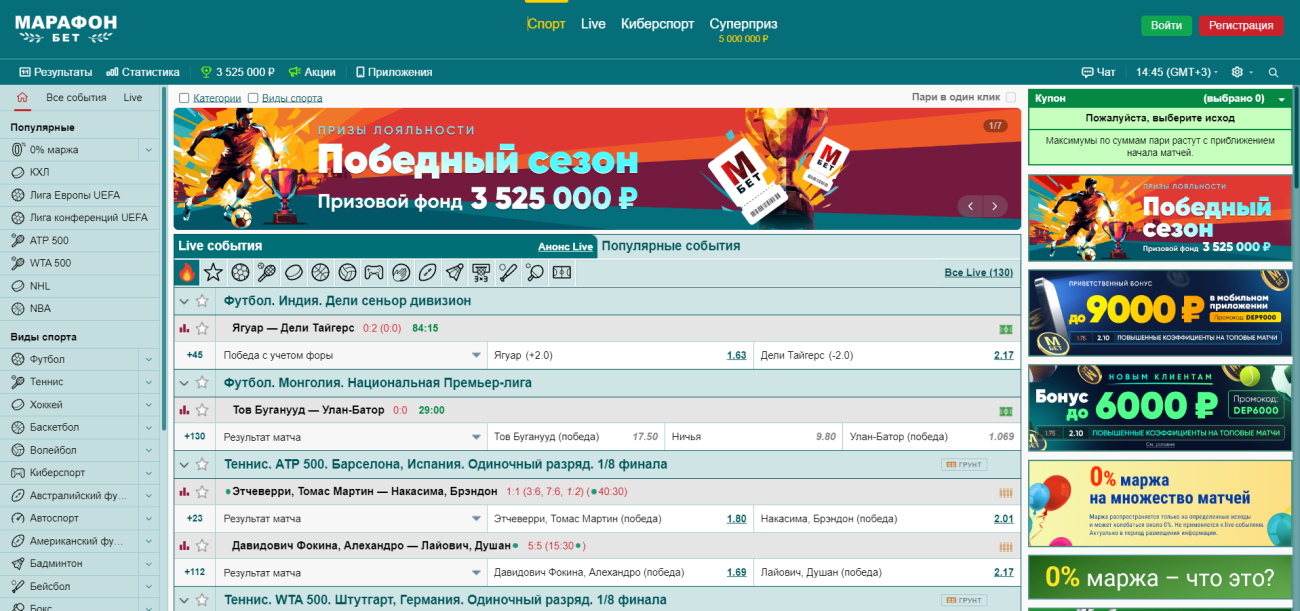This screenshot has height=611, width=1300.
Task: Select the football filter icon in Live events
Action: [239, 271]
